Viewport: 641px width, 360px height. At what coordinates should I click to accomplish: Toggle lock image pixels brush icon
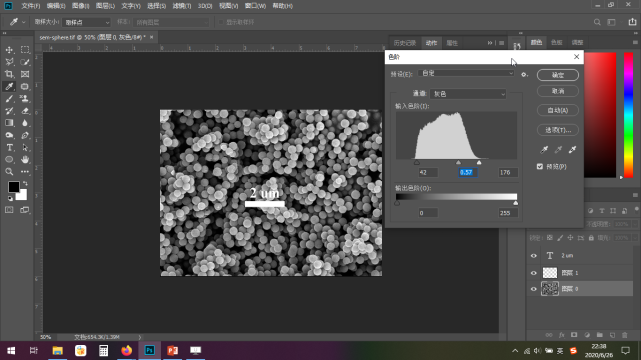[560, 238]
